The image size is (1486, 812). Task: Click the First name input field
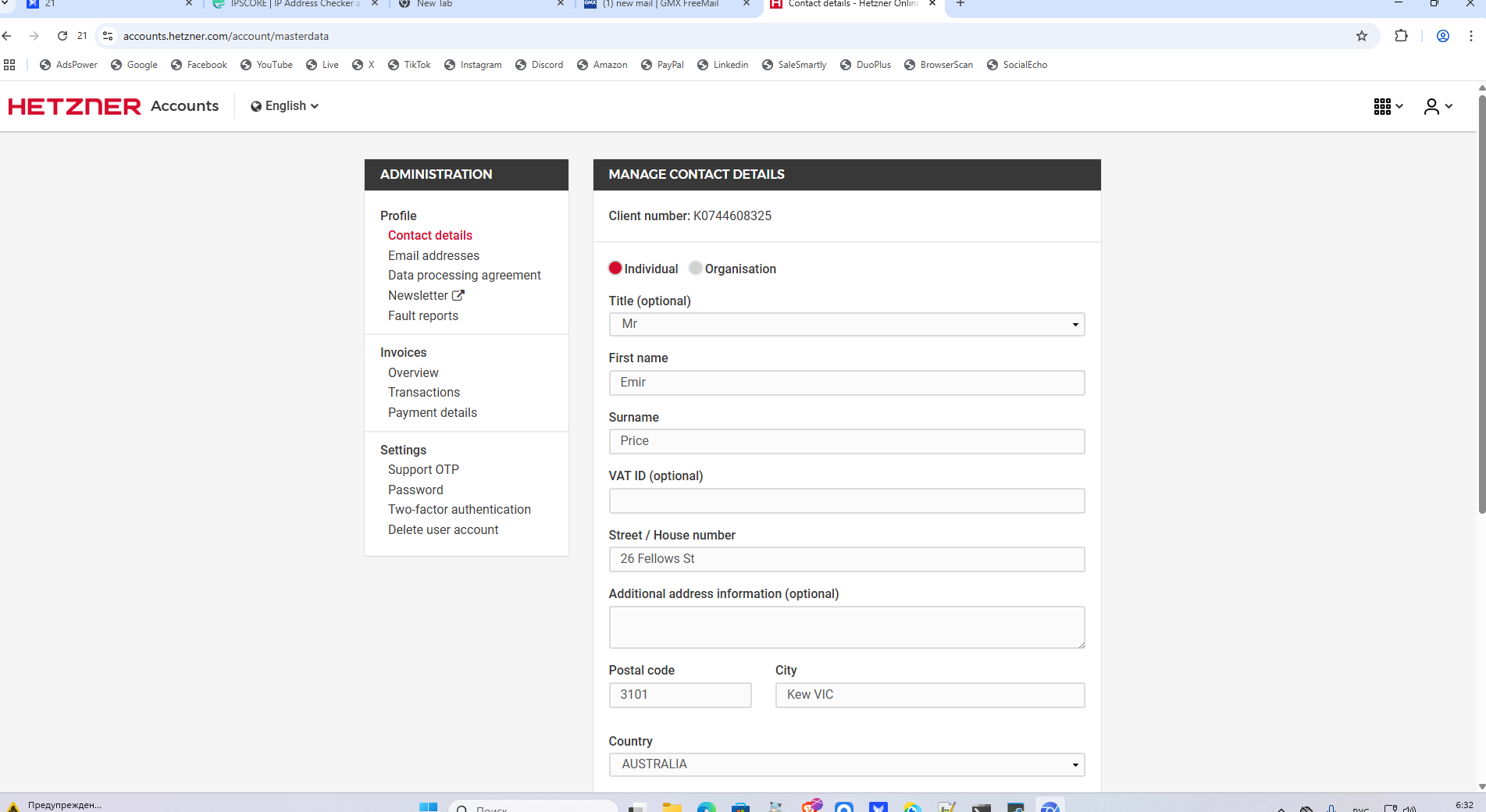(846, 383)
